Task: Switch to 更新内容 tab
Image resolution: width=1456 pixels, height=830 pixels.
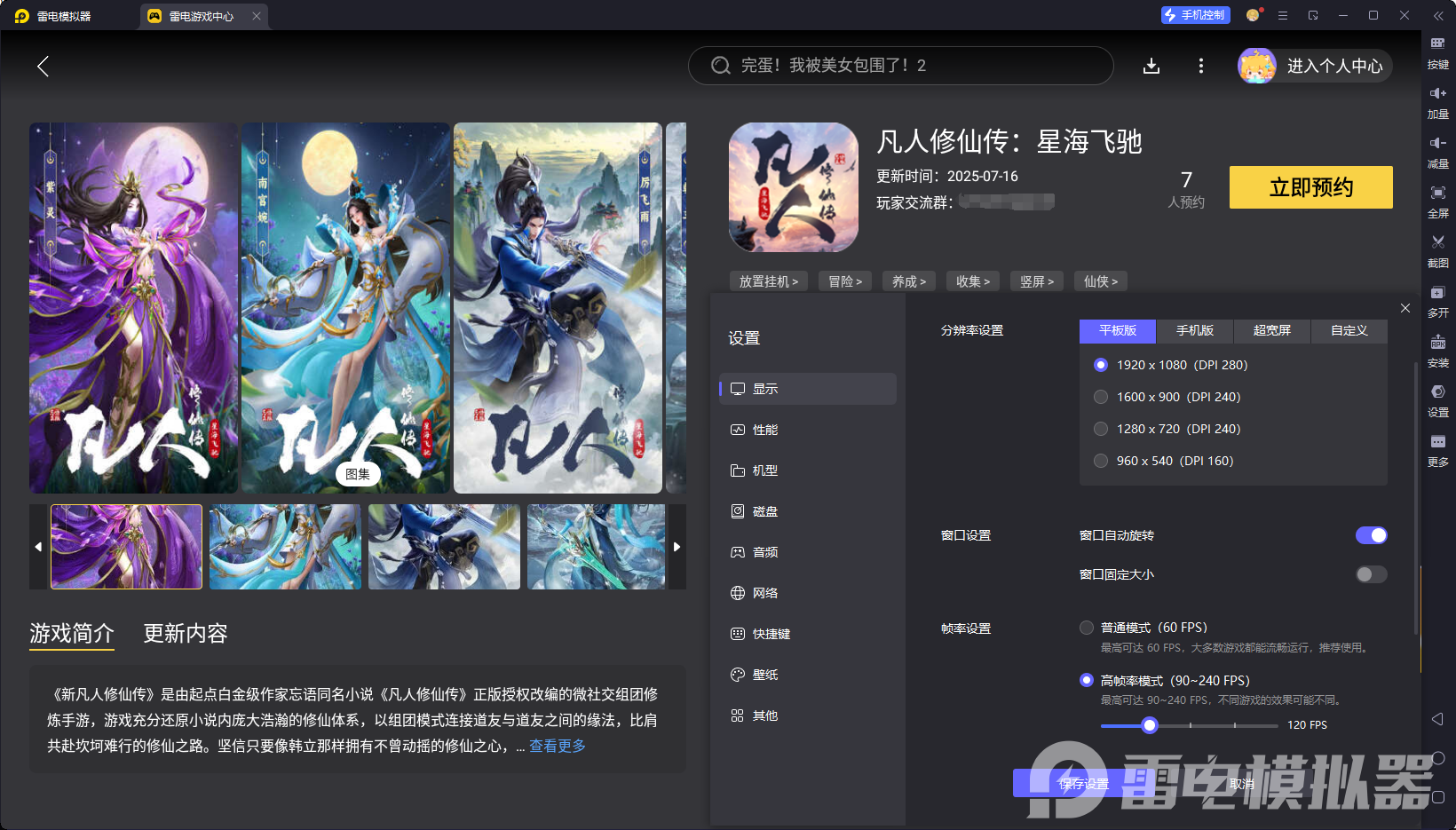Action: 186,633
